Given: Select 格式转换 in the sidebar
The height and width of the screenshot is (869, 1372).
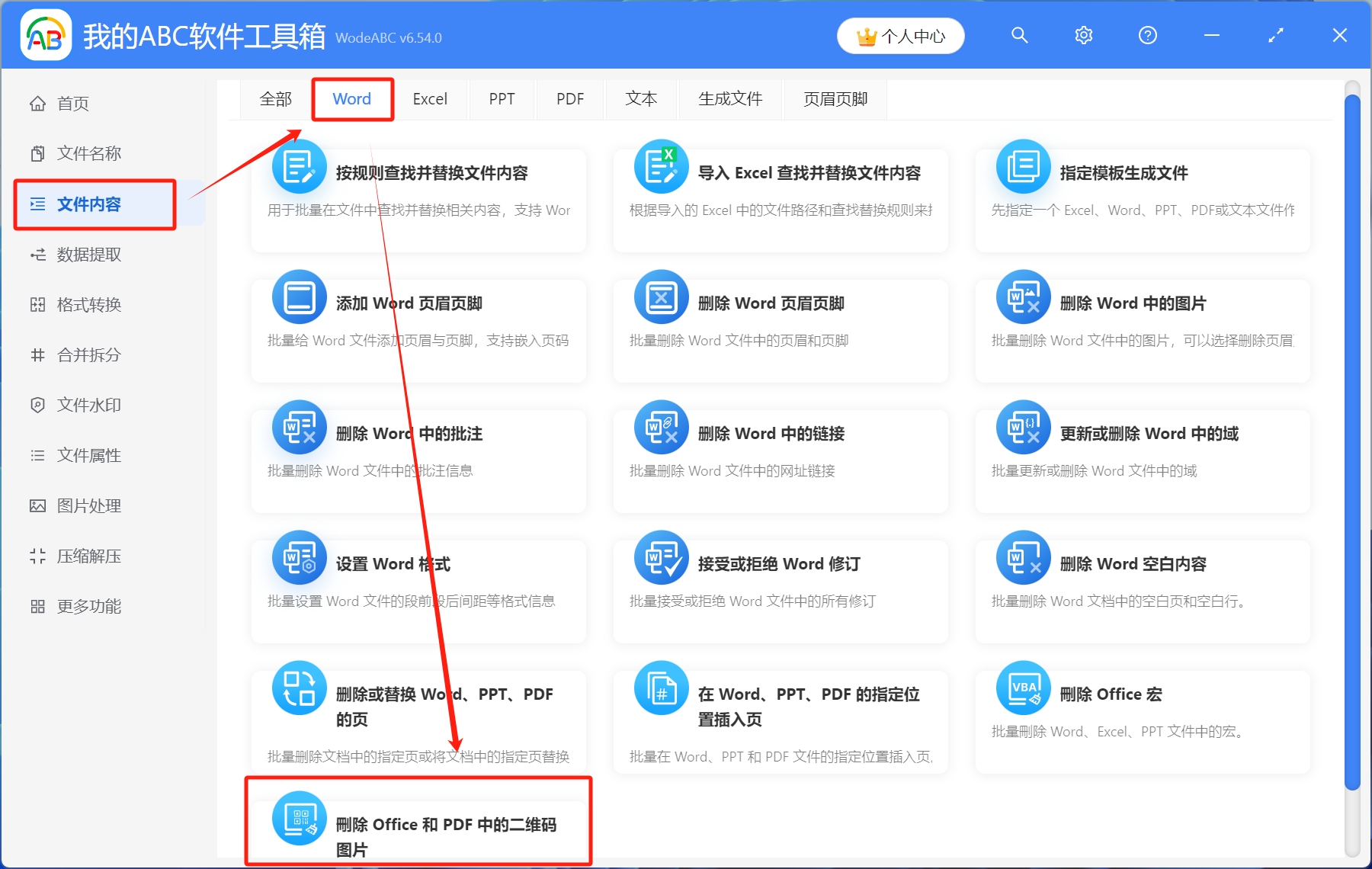Looking at the screenshot, I should click(x=86, y=304).
